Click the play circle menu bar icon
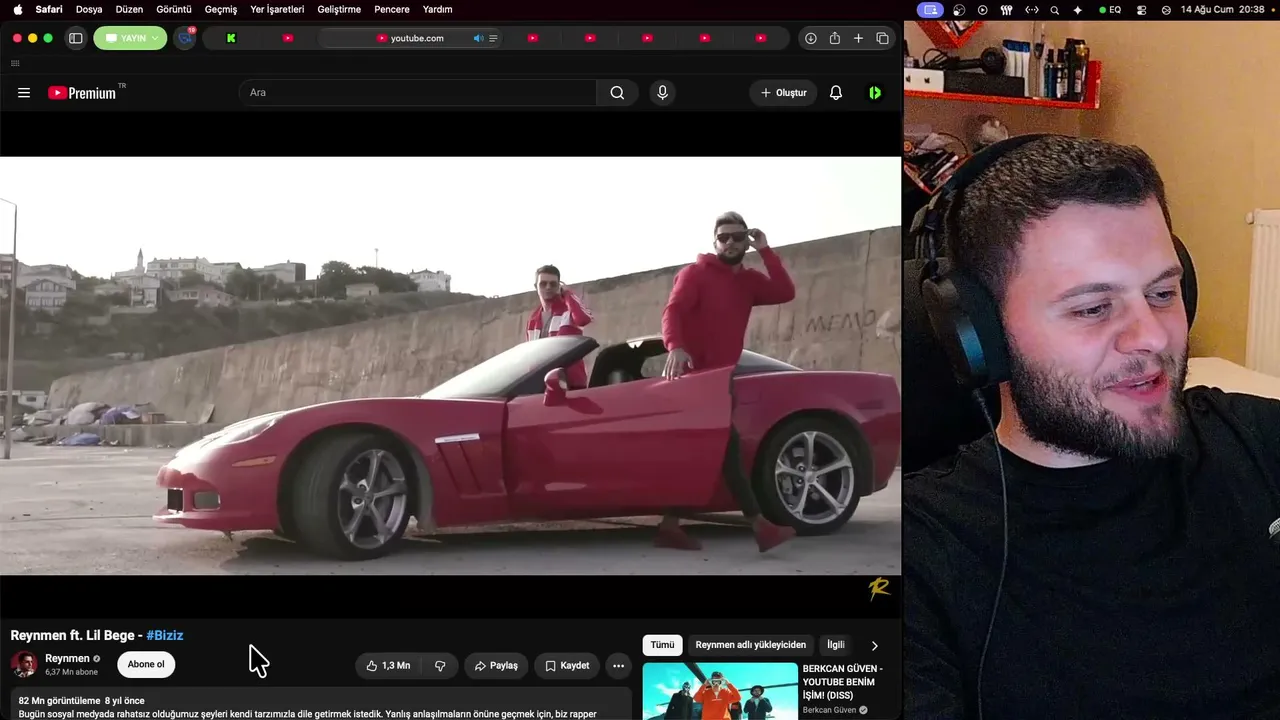 tap(982, 10)
